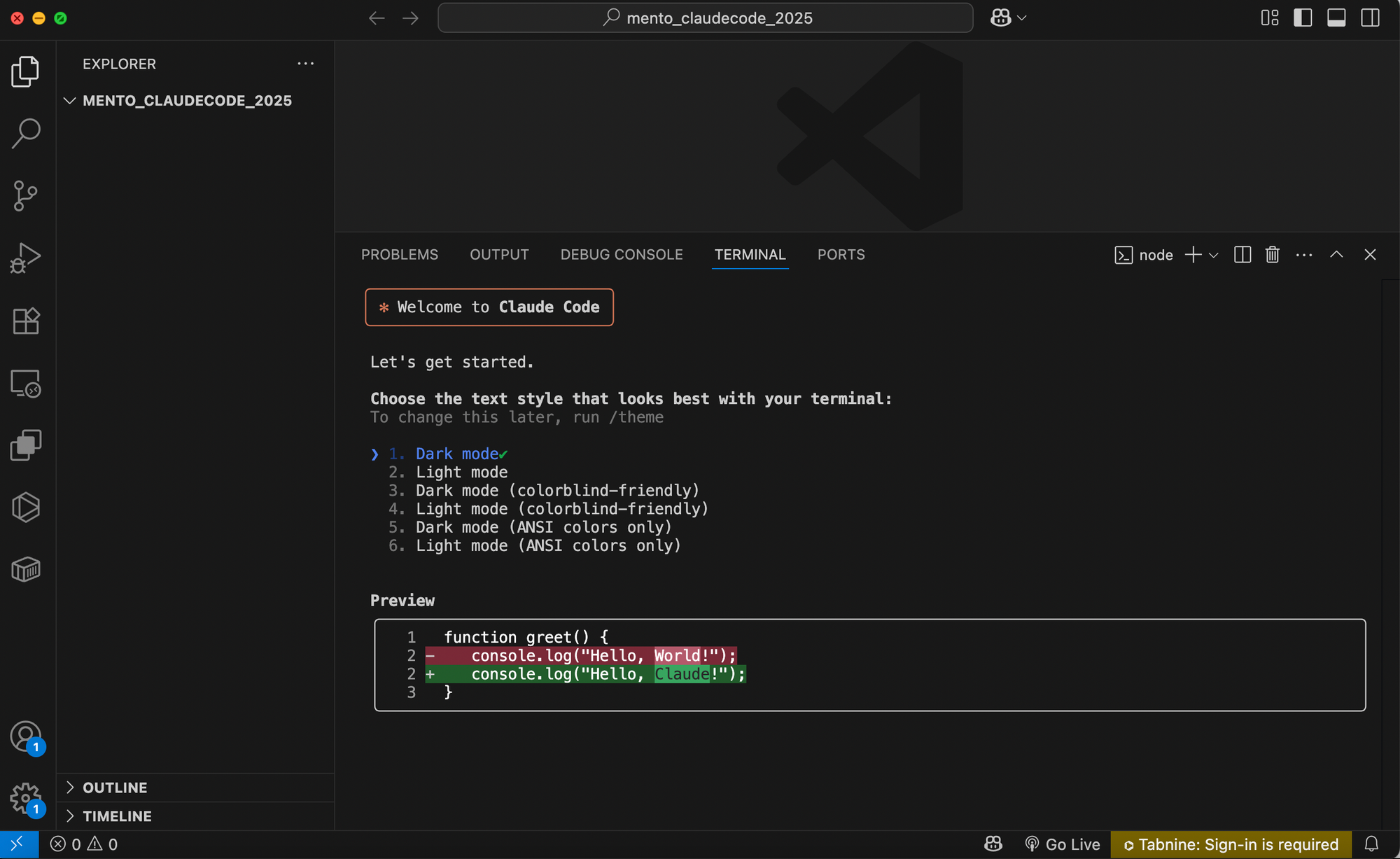Click 'To change this later, run /theme' text
The image size is (1400, 859).
(x=517, y=417)
